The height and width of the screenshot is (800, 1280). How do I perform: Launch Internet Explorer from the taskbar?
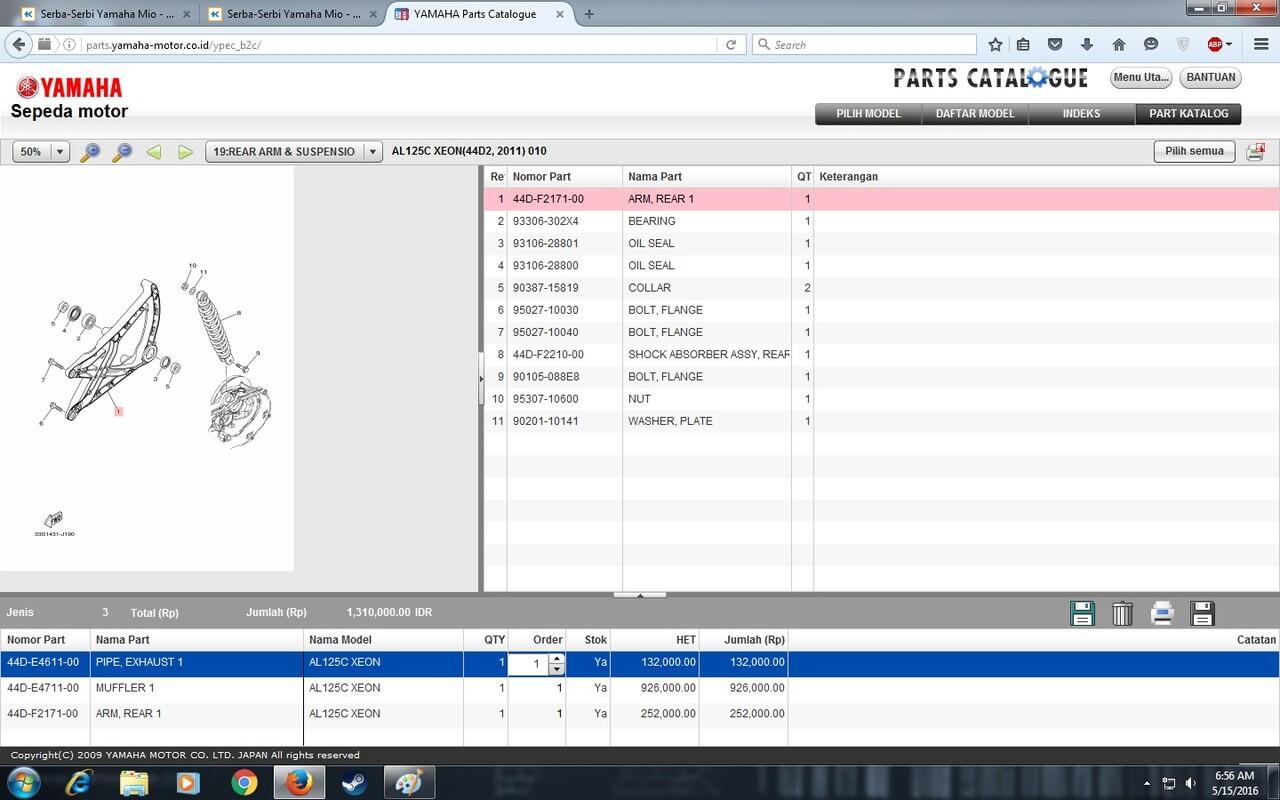78,782
